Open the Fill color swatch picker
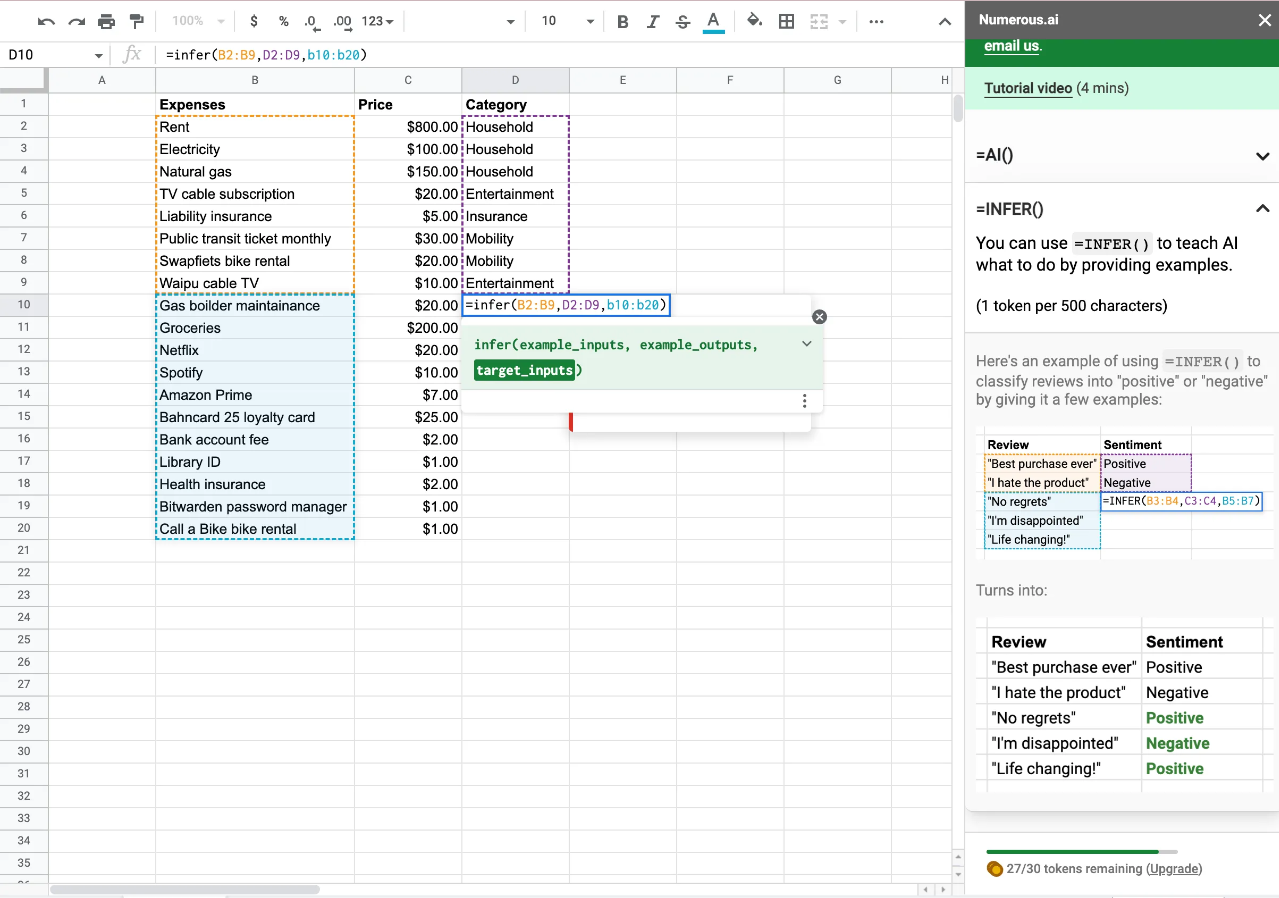This screenshot has width=1279, height=898. pos(754,20)
